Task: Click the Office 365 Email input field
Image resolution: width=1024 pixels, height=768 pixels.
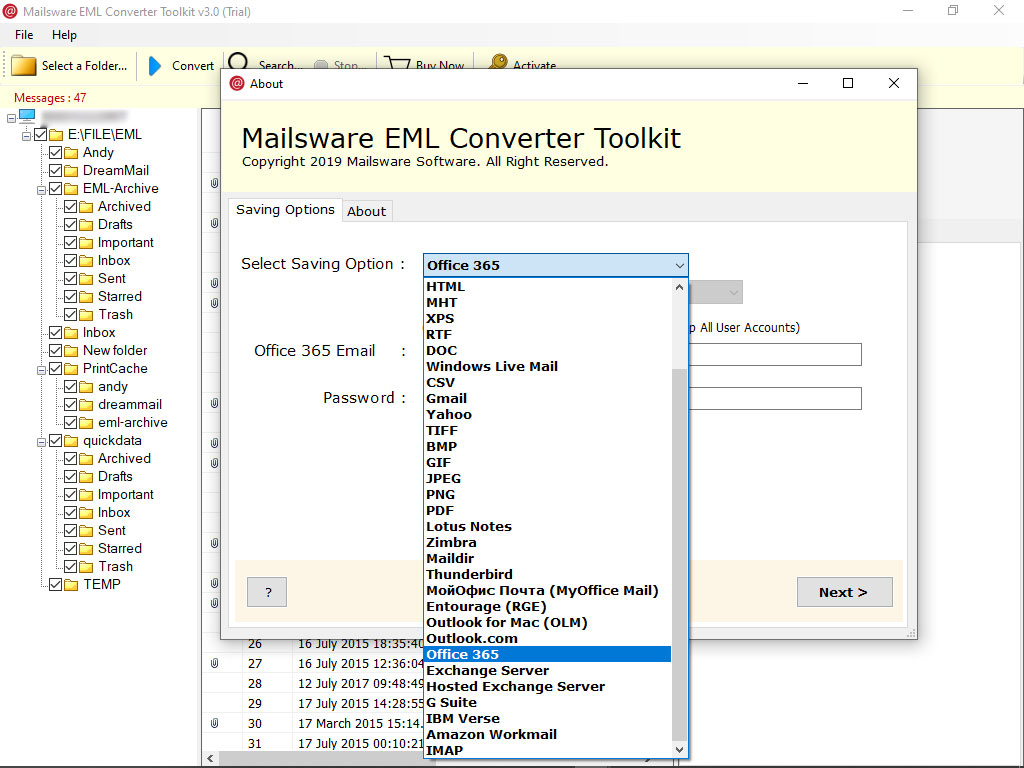Action: 775,355
